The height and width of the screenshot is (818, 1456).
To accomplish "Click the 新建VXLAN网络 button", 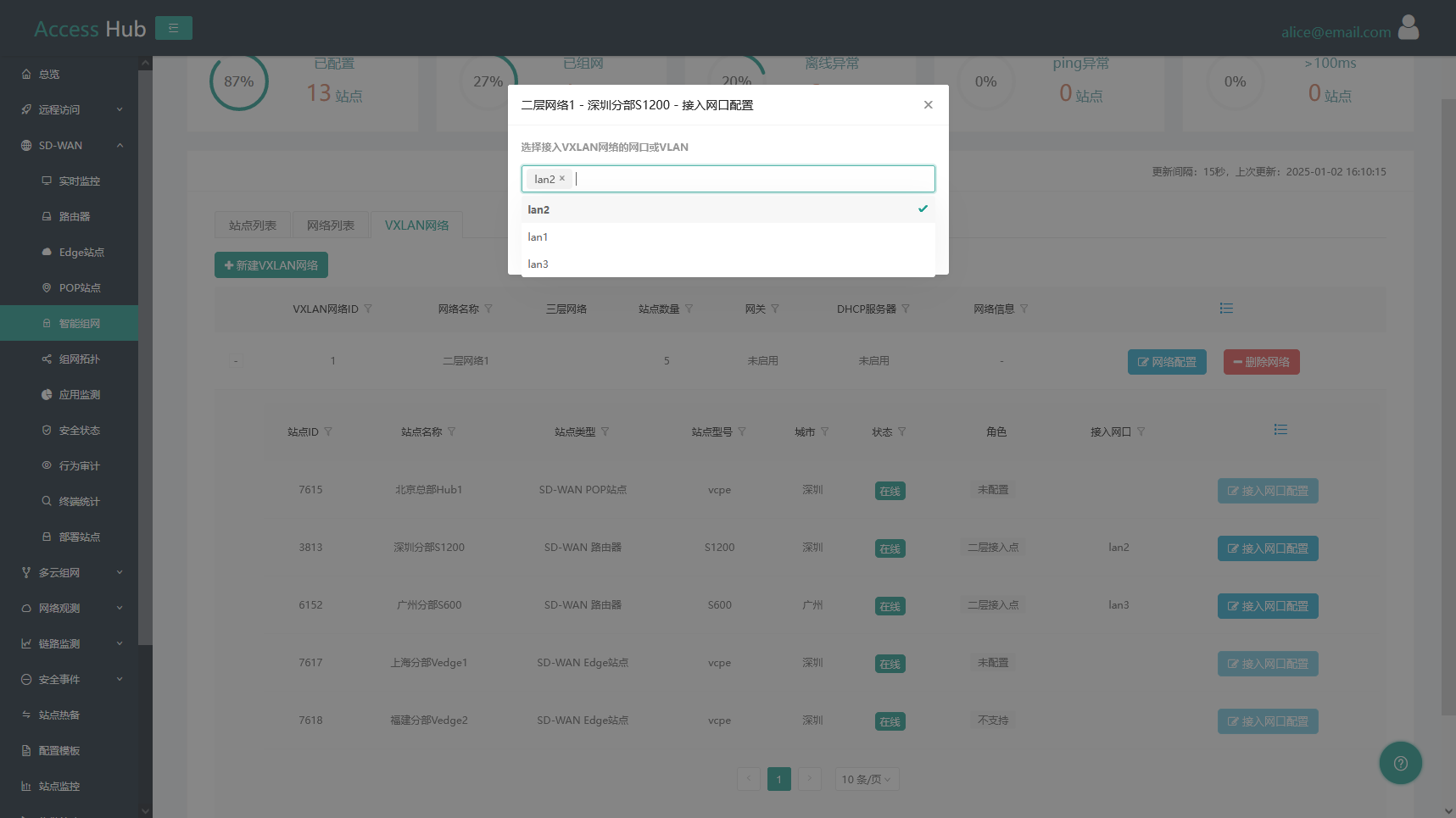I will click(x=271, y=265).
